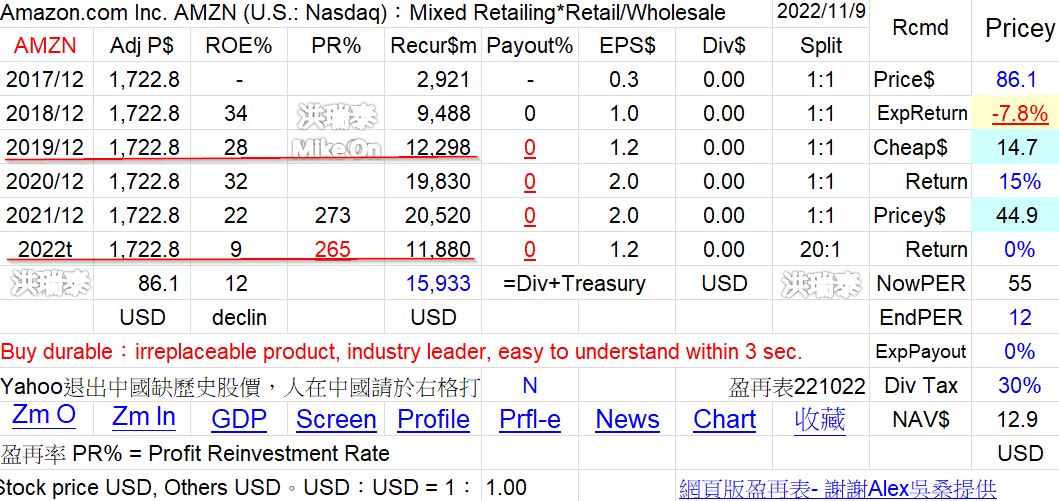Select the Pricey$ value 44.9
The image size is (1059, 501).
tap(1016, 215)
